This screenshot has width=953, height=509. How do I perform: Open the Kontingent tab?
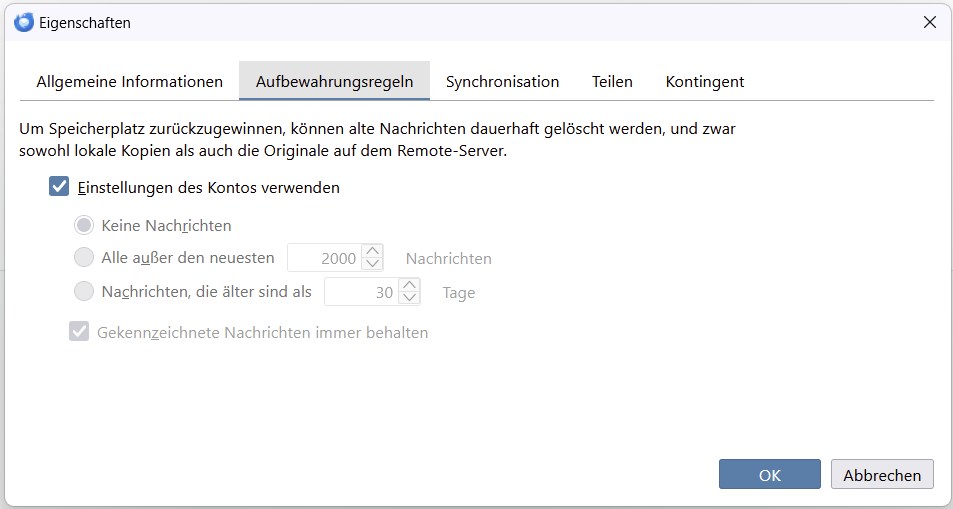pos(705,81)
